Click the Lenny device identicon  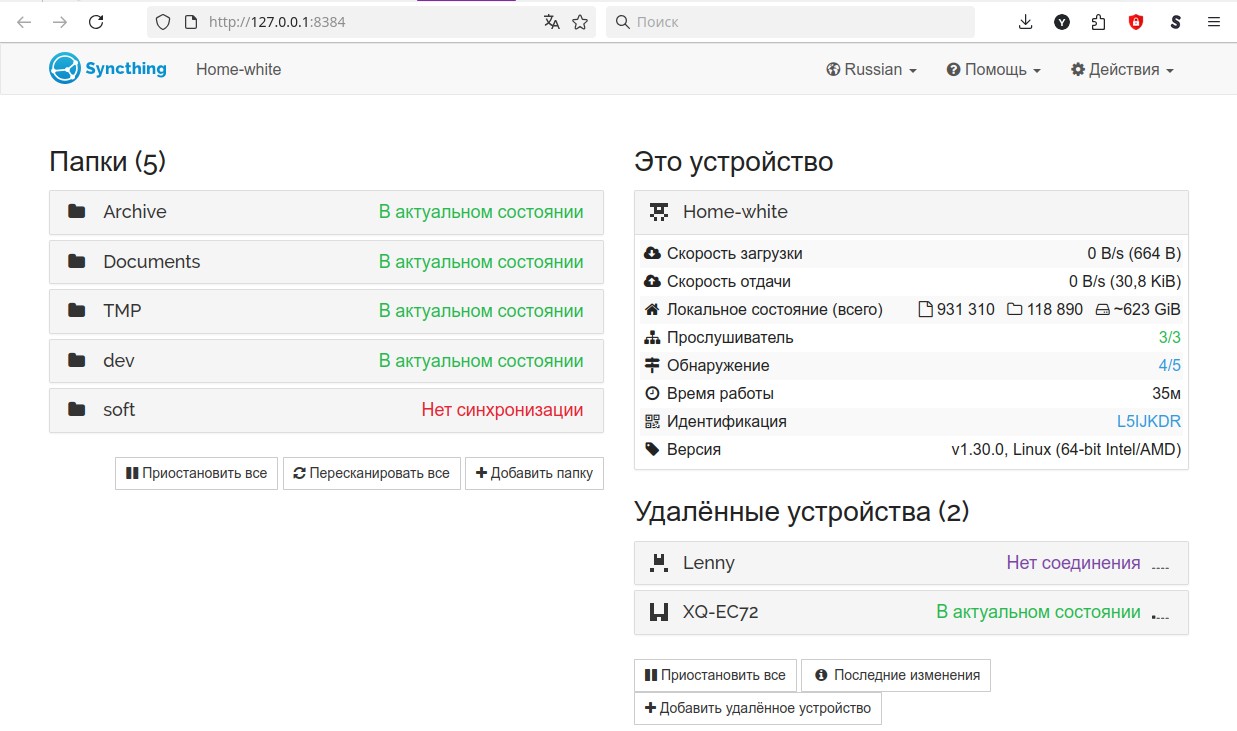[x=659, y=563]
